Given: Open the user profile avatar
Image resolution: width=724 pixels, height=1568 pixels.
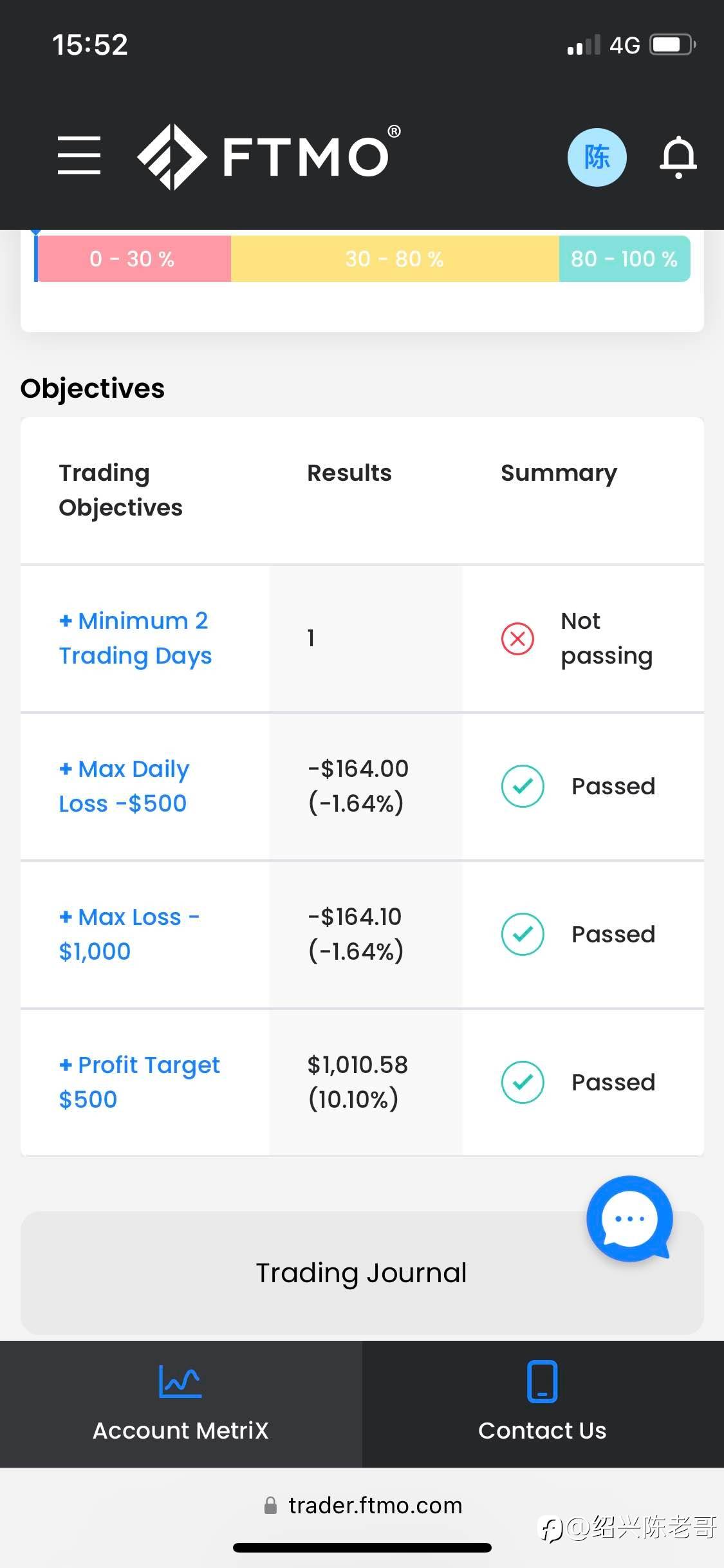Looking at the screenshot, I should click(x=597, y=157).
